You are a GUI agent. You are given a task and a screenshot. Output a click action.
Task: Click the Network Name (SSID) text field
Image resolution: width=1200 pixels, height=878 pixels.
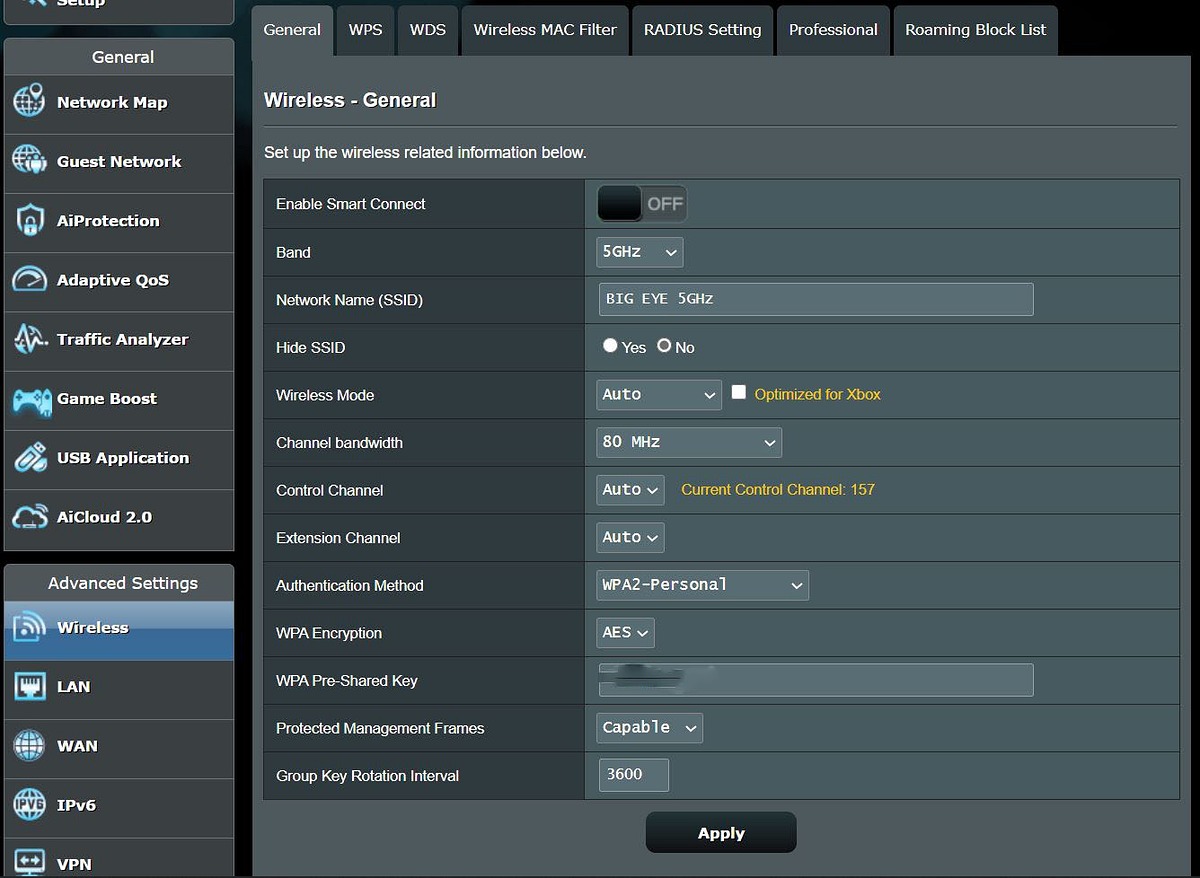pyautogui.click(x=815, y=299)
